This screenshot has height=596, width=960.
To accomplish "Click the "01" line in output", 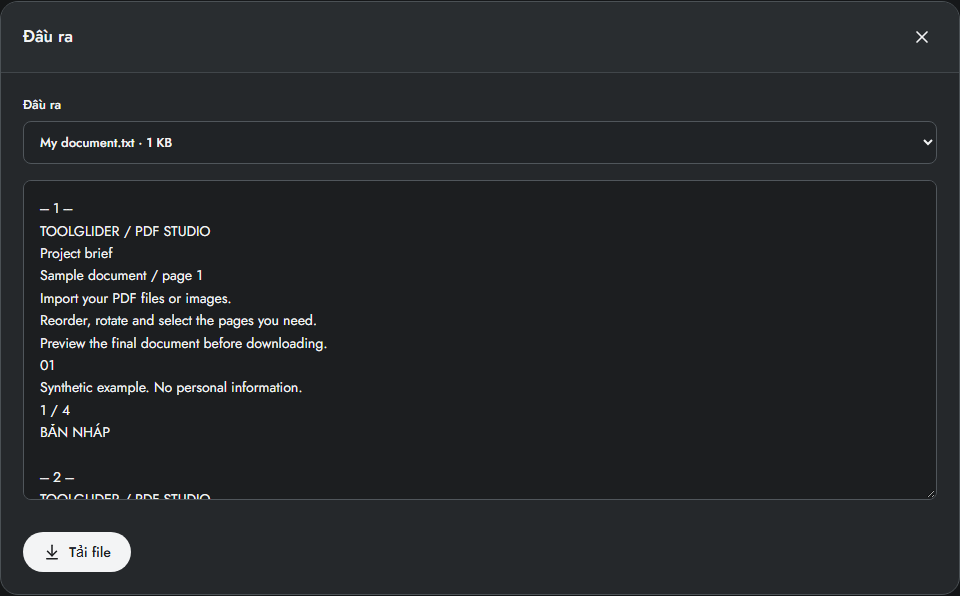I will tap(47, 366).
